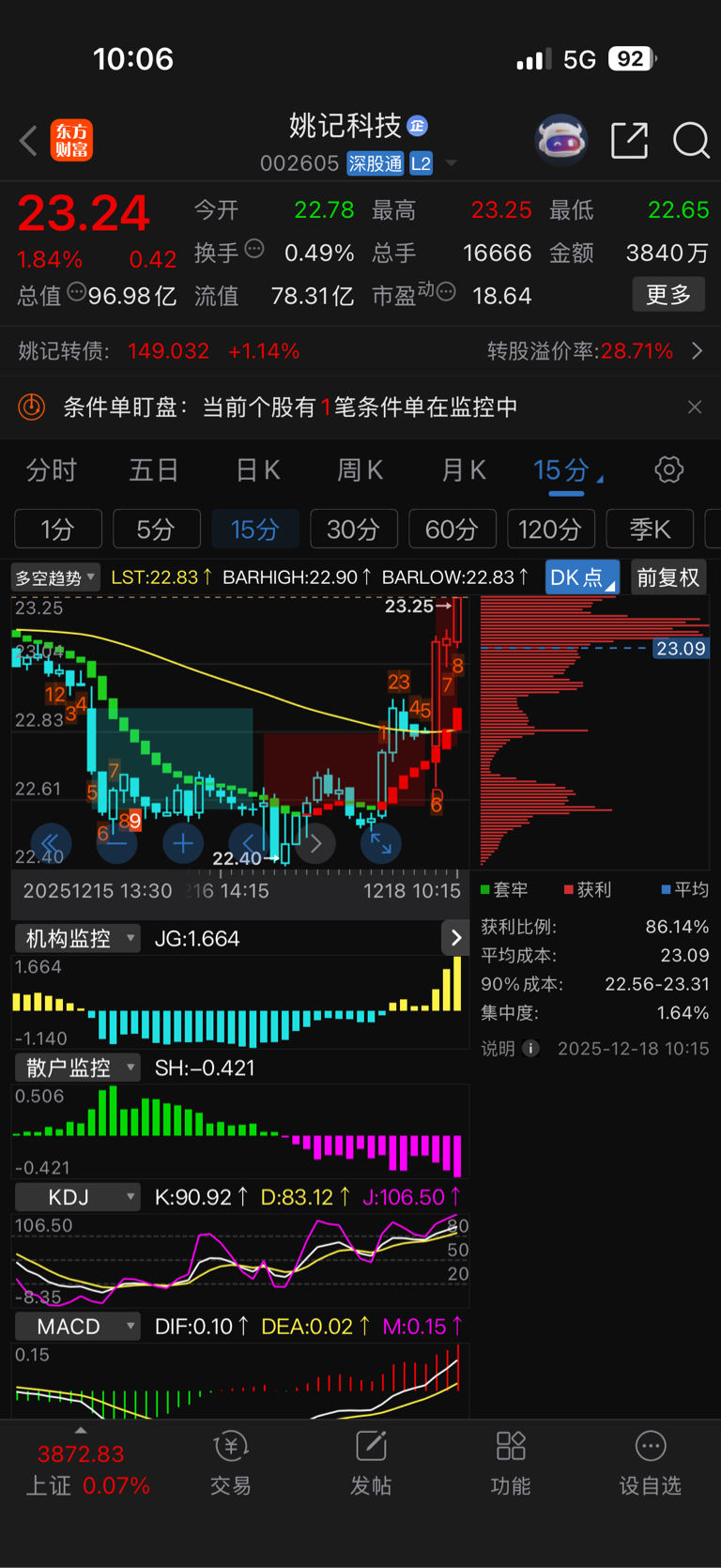This screenshot has height=1568, width=721.
Task: Toggle the DK点 button
Action: pos(582,577)
